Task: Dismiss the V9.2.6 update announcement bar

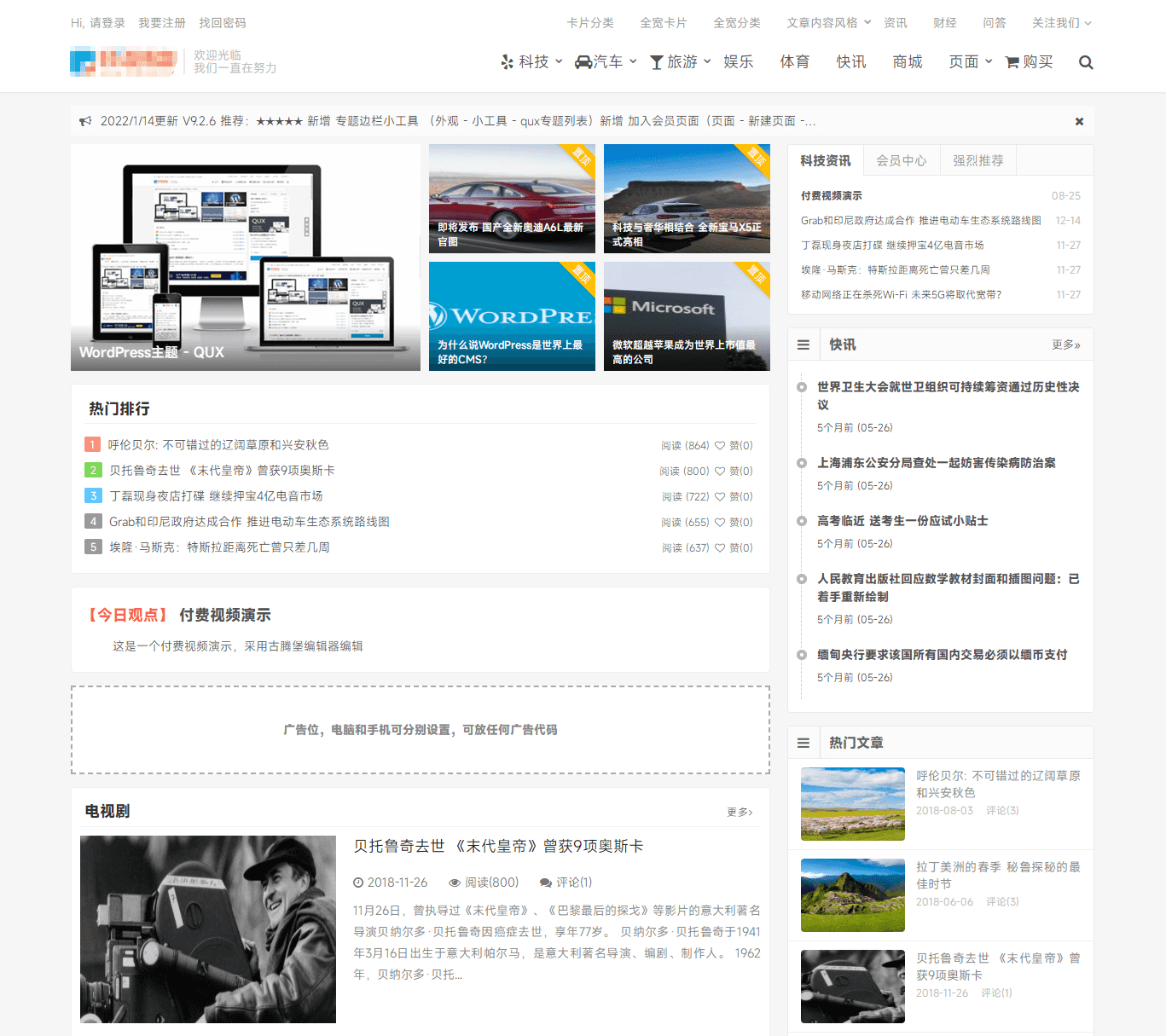Action: [x=1078, y=121]
